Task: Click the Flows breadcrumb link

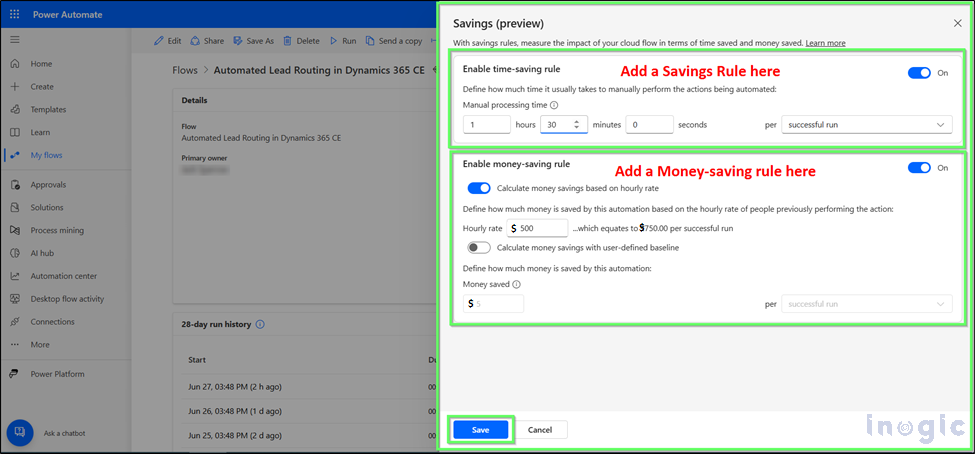Action: pyautogui.click(x=185, y=70)
